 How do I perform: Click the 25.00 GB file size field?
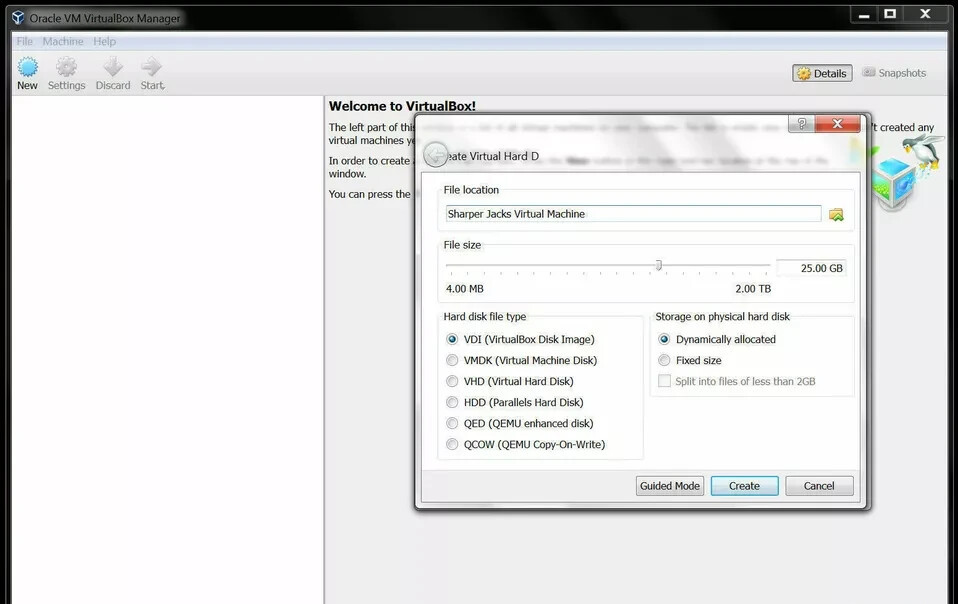pos(811,268)
